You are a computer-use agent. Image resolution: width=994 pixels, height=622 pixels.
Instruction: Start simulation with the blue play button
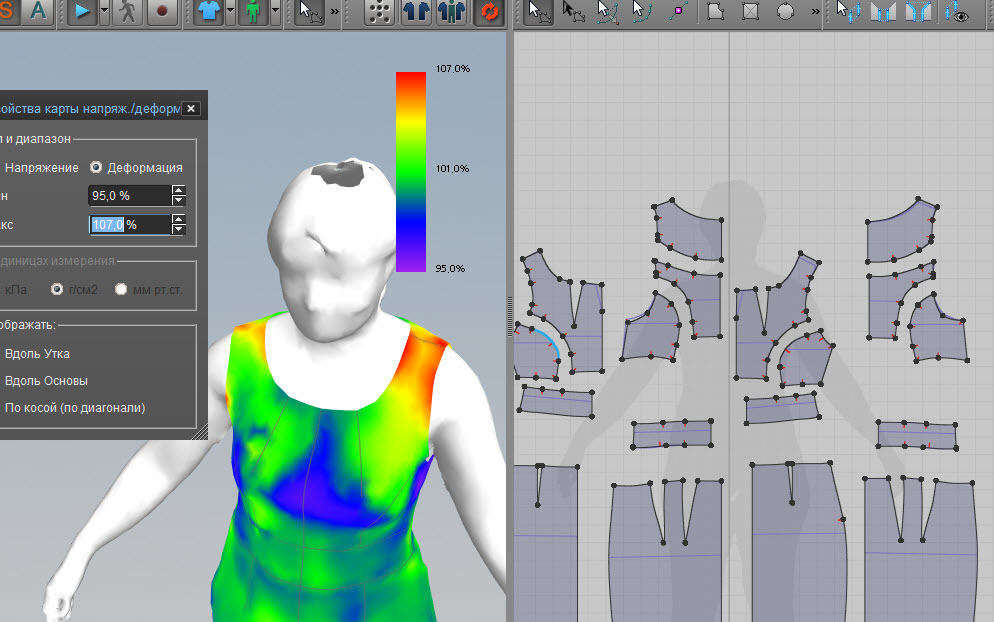click(83, 12)
